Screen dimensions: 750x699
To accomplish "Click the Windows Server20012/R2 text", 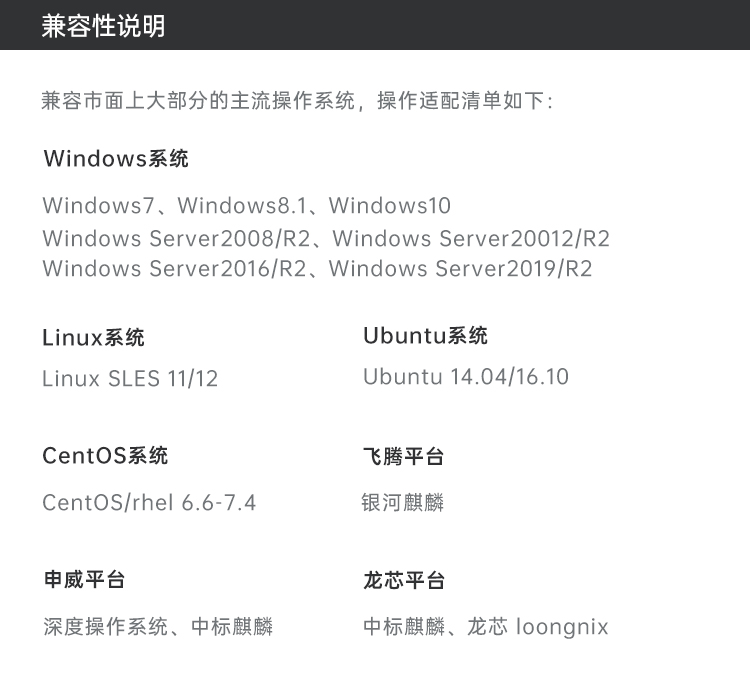I will (471, 238).
